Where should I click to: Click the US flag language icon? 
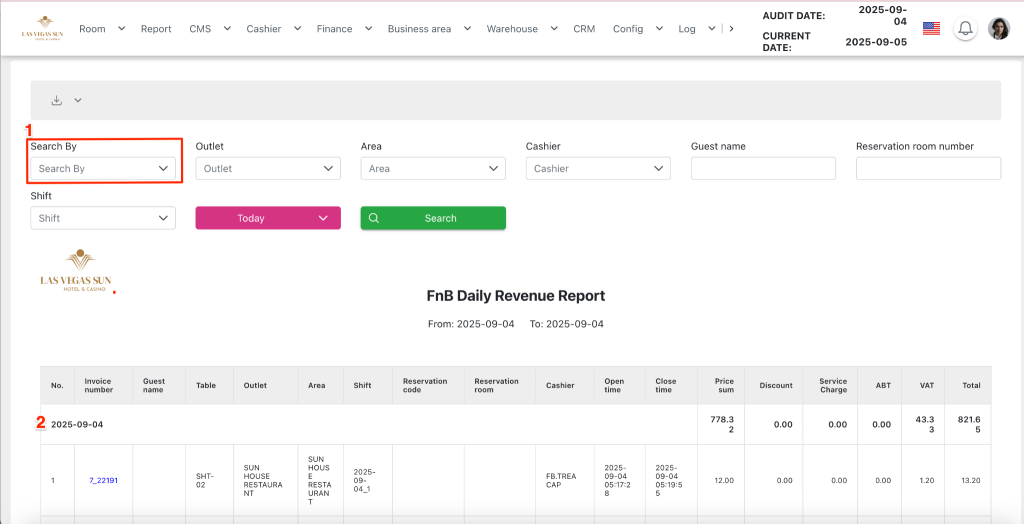tap(931, 29)
